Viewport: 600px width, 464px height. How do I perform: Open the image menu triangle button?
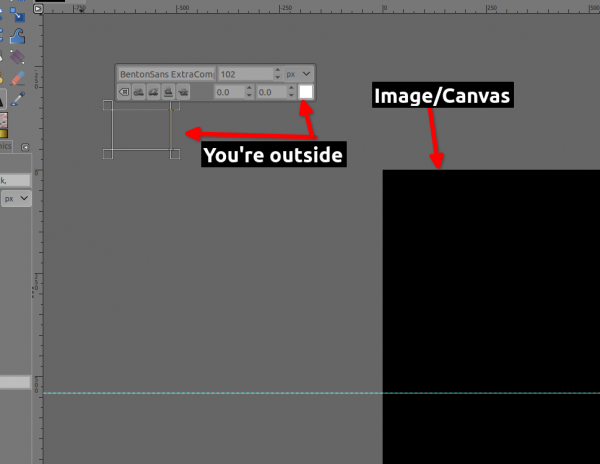click(x=38, y=8)
